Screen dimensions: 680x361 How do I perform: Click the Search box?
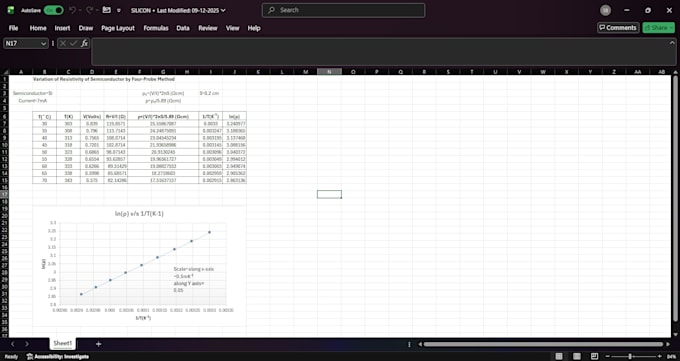pos(343,10)
